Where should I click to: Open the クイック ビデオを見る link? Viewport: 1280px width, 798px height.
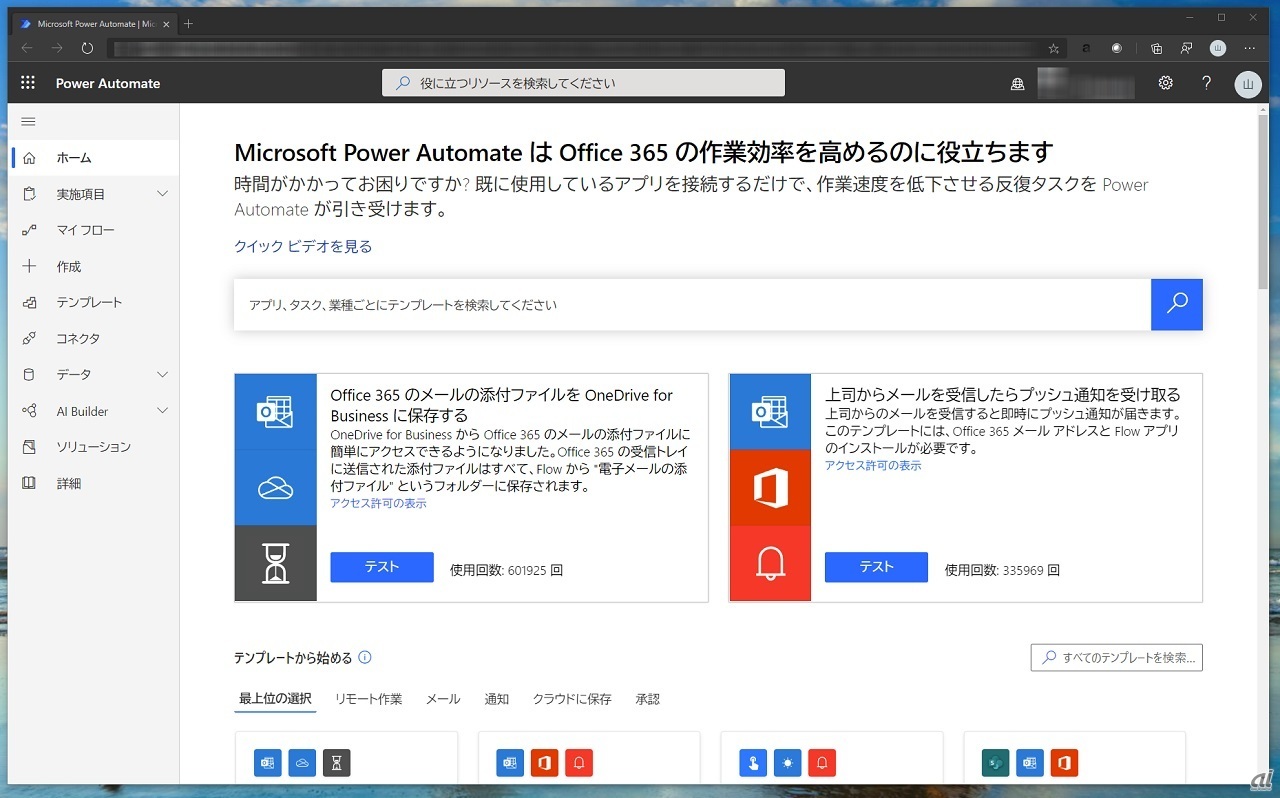(303, 246)
